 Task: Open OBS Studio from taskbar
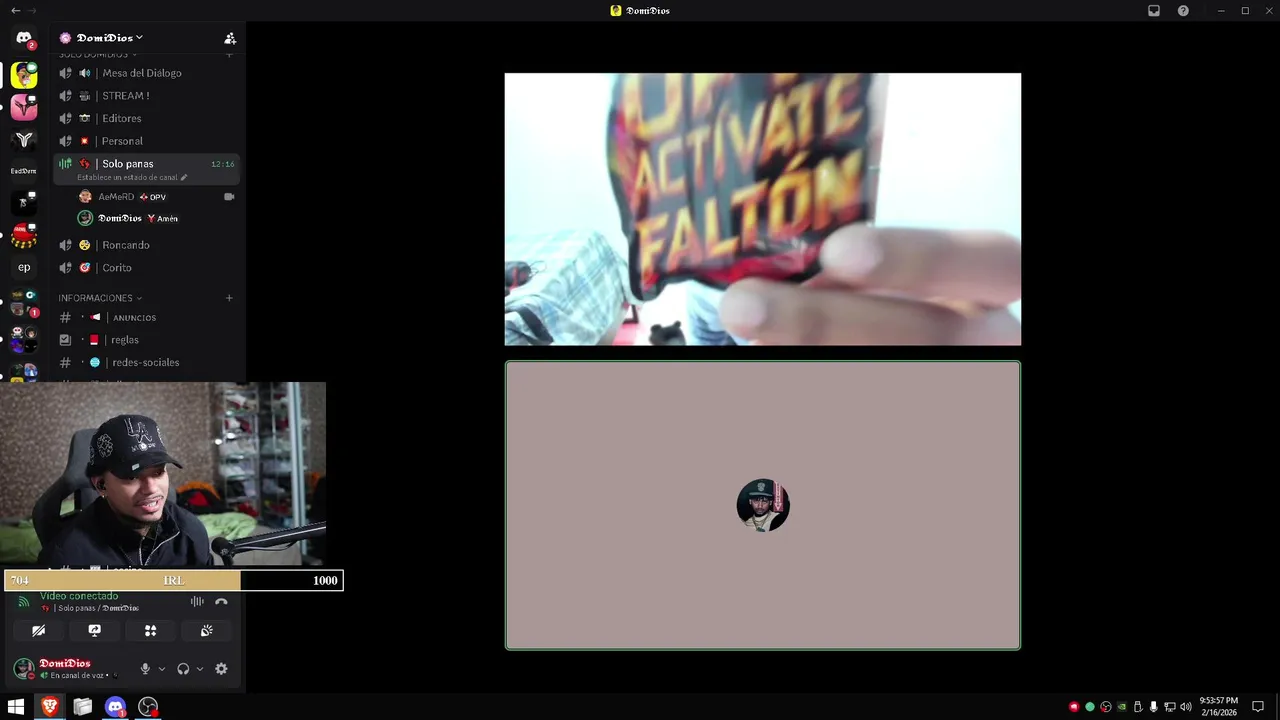point(148,707)
